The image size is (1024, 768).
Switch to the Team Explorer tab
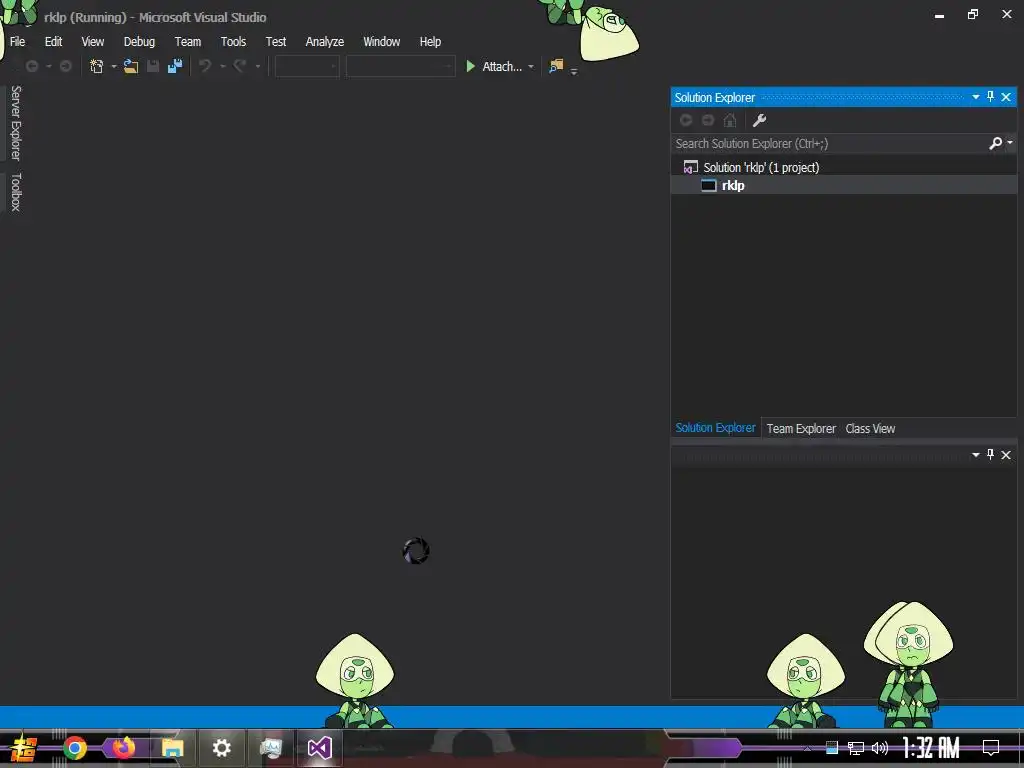click(801, 429)
